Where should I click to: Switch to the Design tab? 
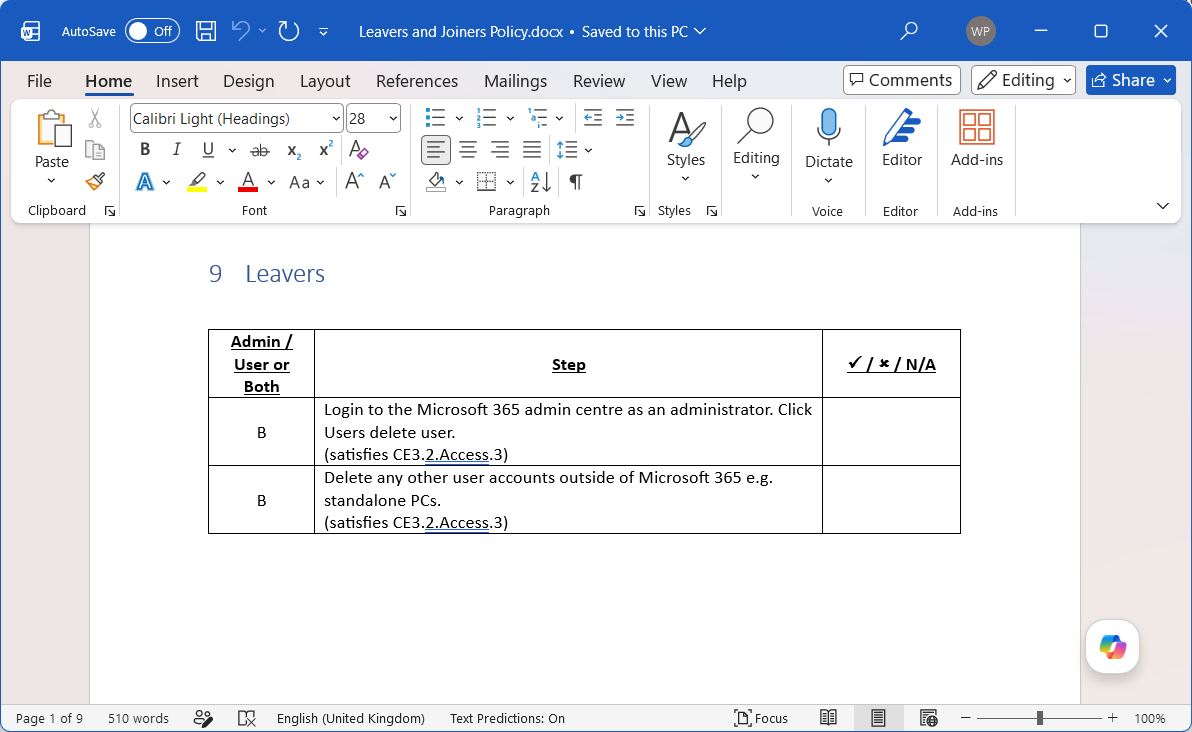(x=249, y=81)
